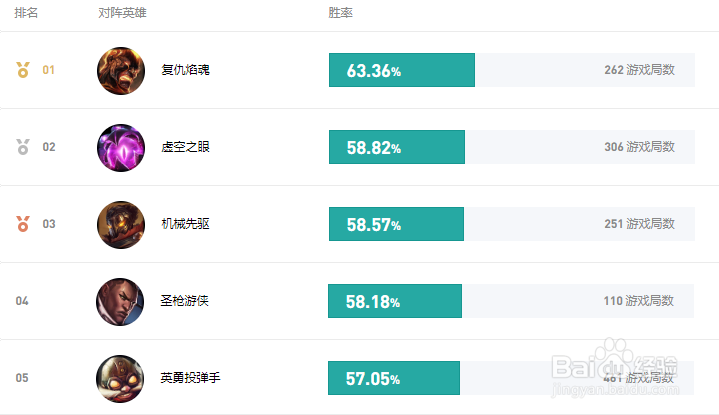Click the silver medal icon for rank 02
The width and height of the screenshot is (719, 415).
(x=23, y=147)
